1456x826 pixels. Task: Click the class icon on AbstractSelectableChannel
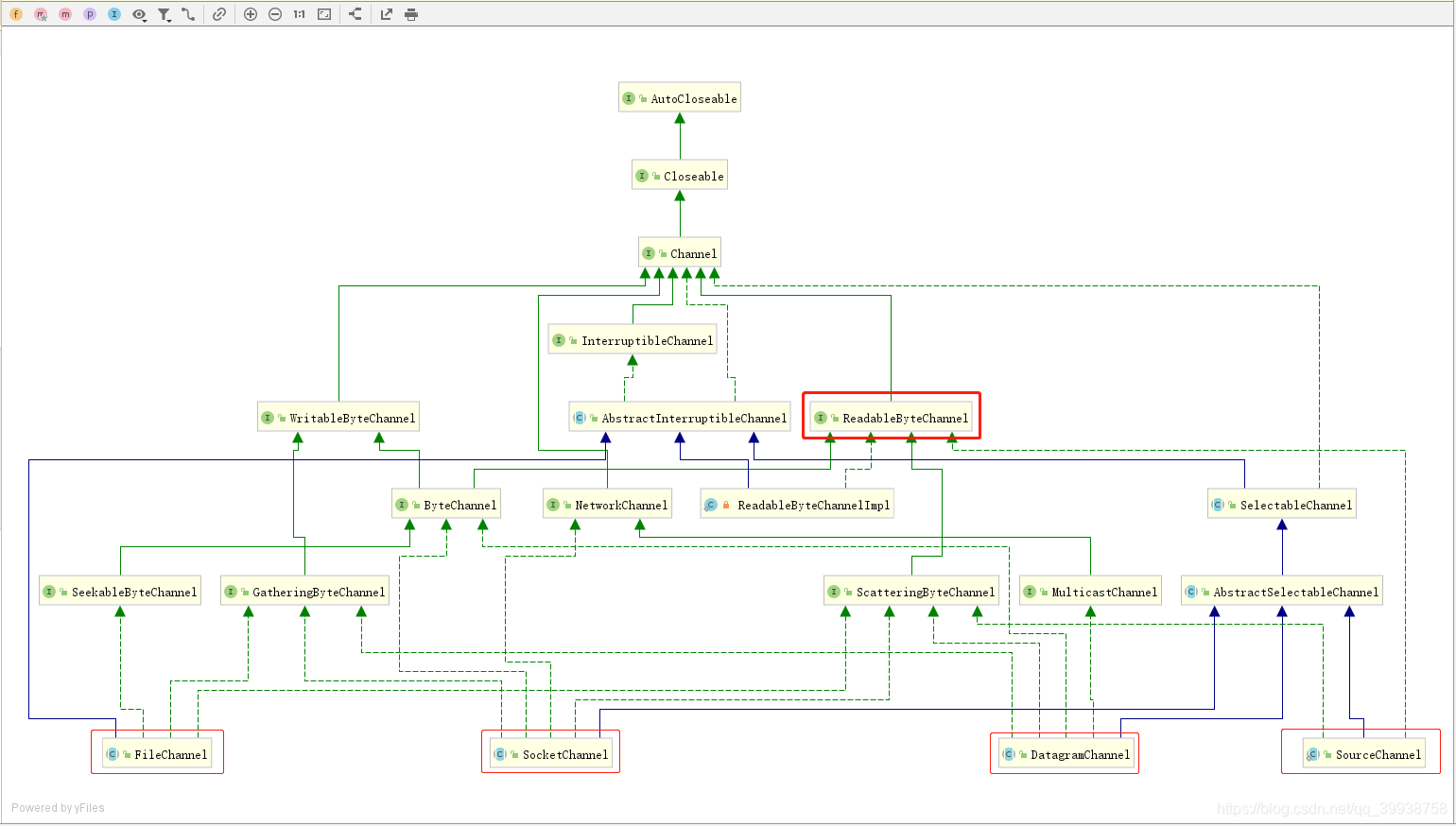1191,592
